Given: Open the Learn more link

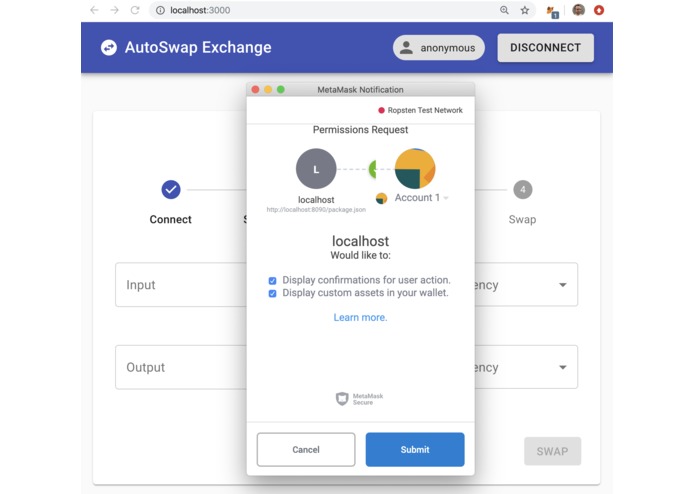Looking at the screenshot, I should tap(360, 318).
